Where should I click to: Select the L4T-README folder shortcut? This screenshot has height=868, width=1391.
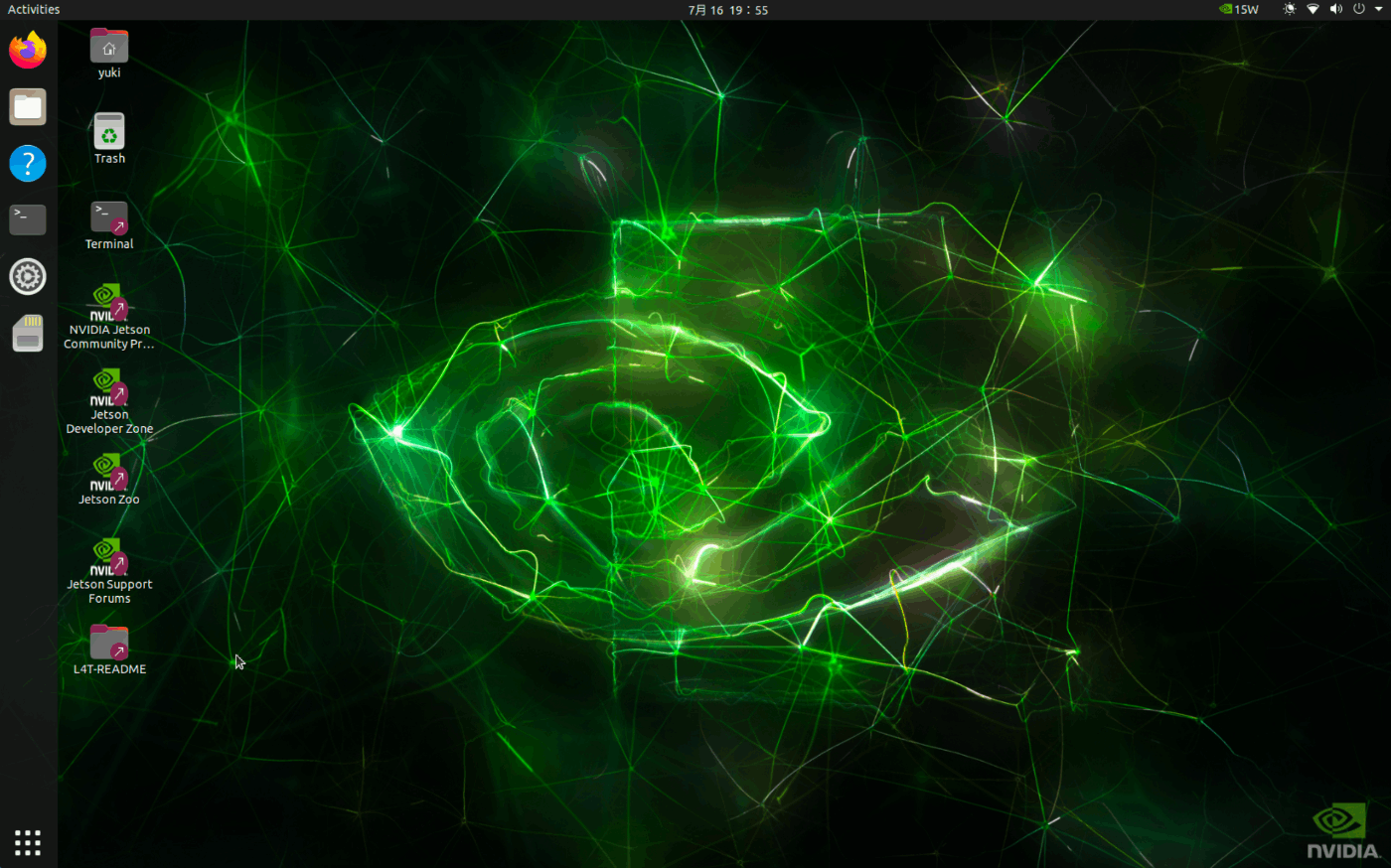(x=109, y=650)
